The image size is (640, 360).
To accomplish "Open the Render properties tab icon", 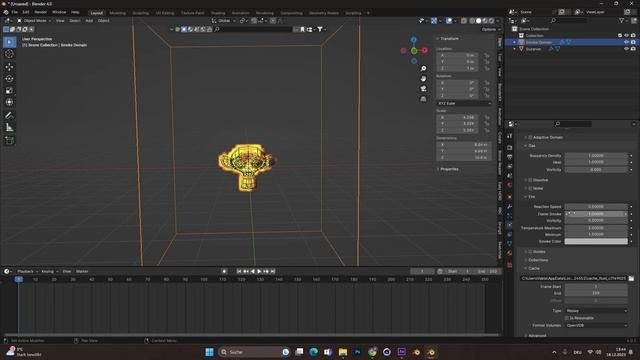I will point(509,147).
